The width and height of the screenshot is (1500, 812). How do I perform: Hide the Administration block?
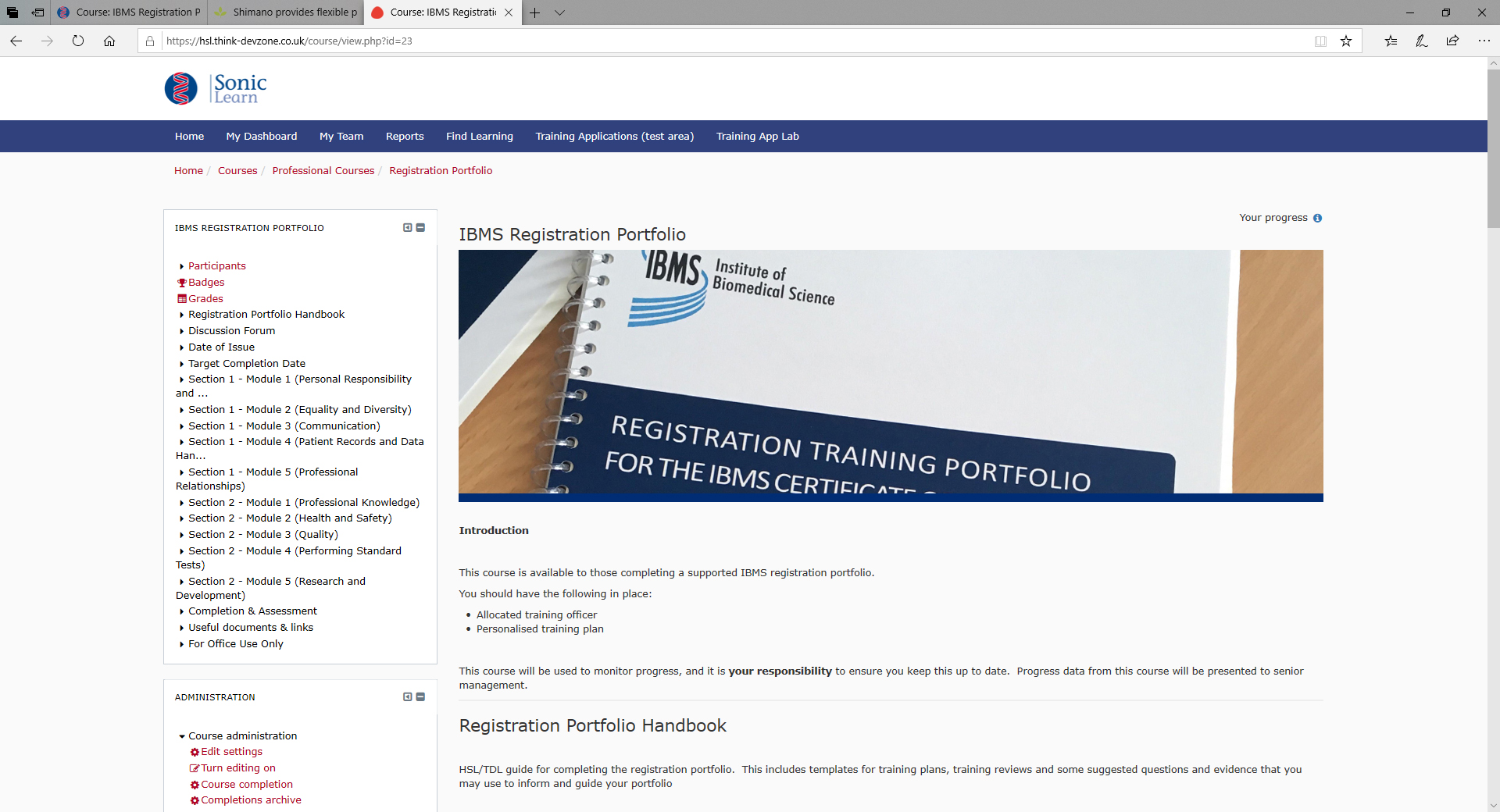pos(420,697)
